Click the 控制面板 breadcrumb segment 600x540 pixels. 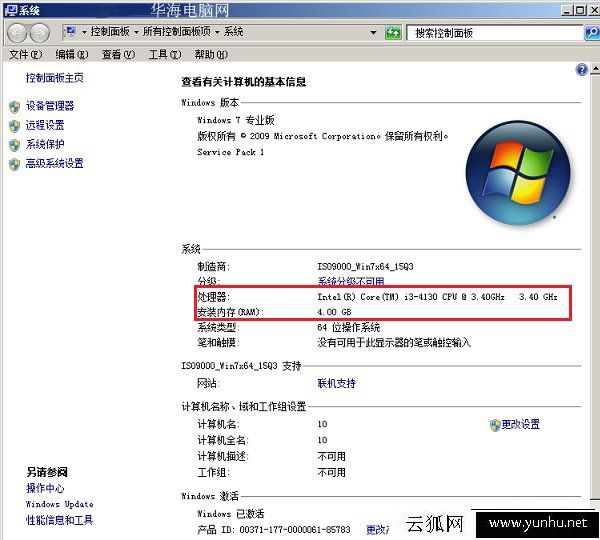[110, 32]
